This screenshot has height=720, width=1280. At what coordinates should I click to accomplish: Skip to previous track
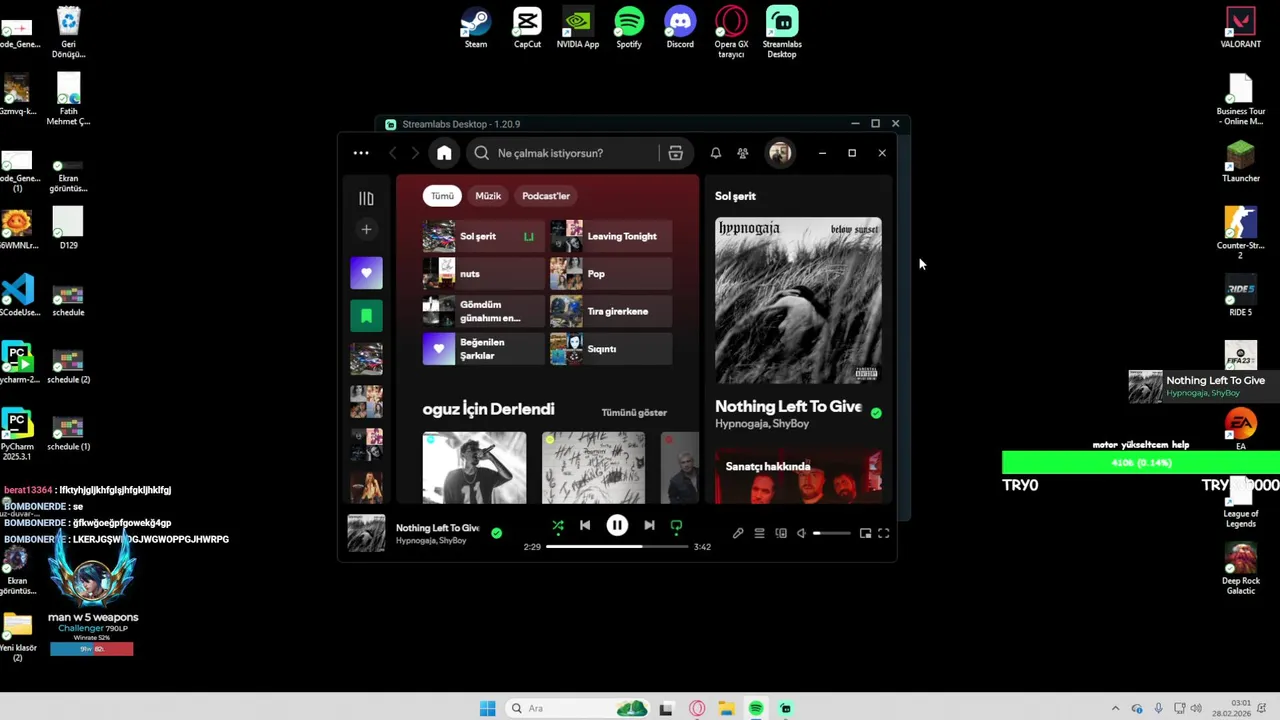pos(585,525)
